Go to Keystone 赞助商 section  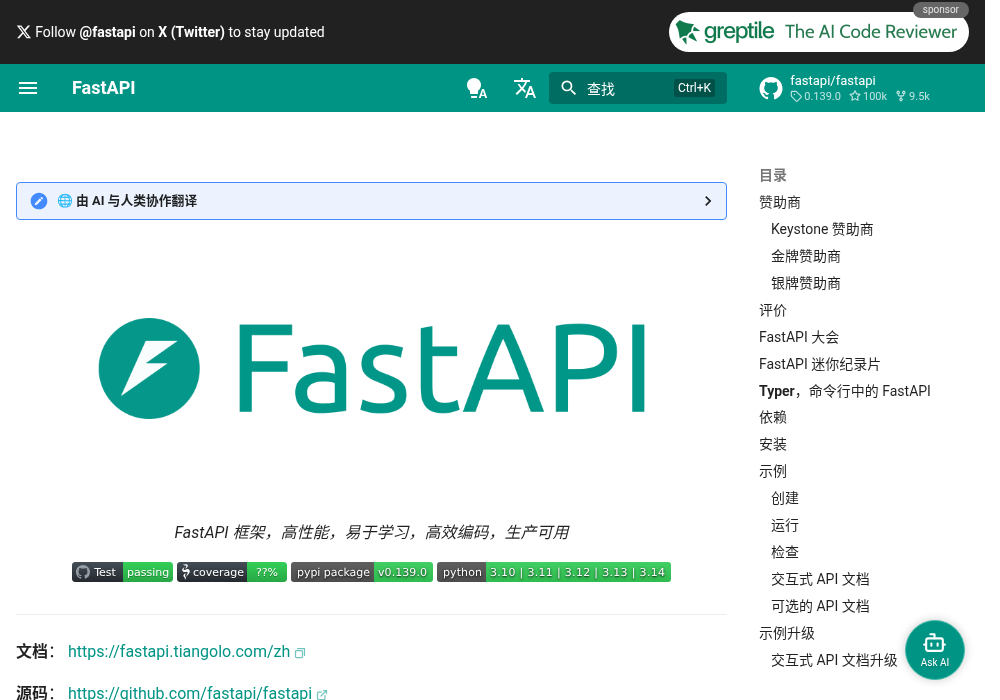point(822,230)
